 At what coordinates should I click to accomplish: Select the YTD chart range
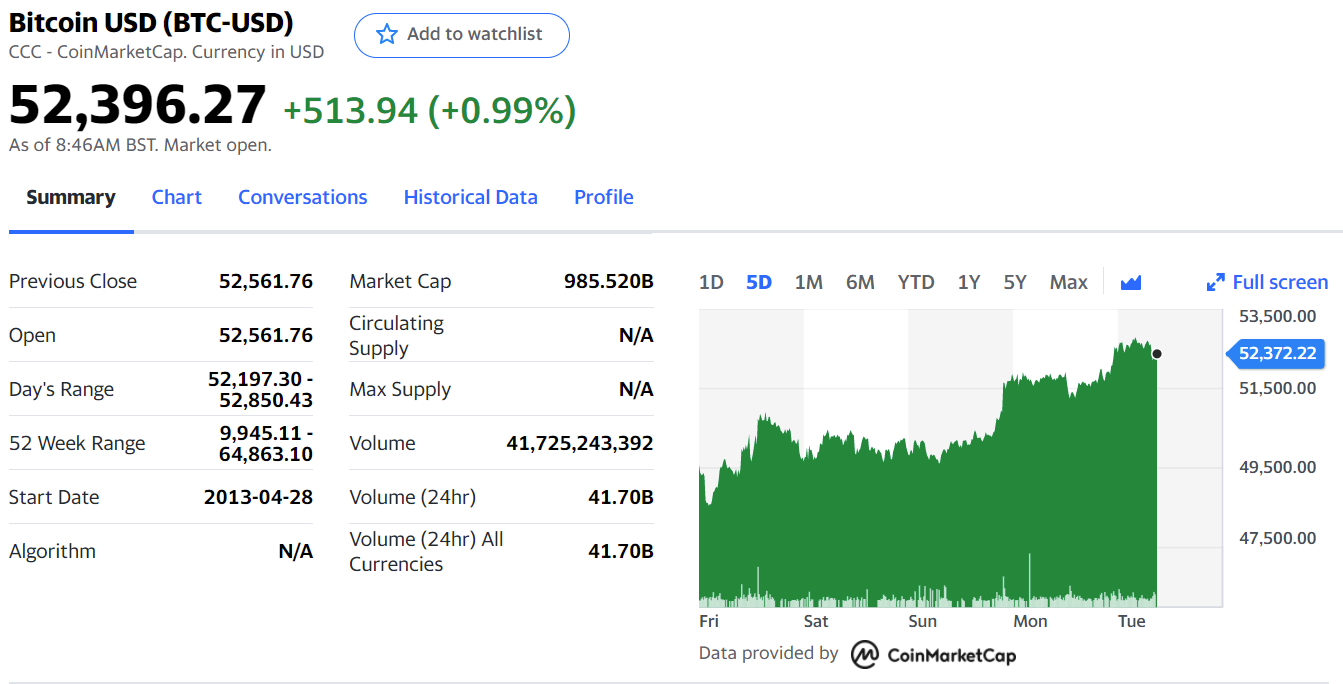(916, 282)
